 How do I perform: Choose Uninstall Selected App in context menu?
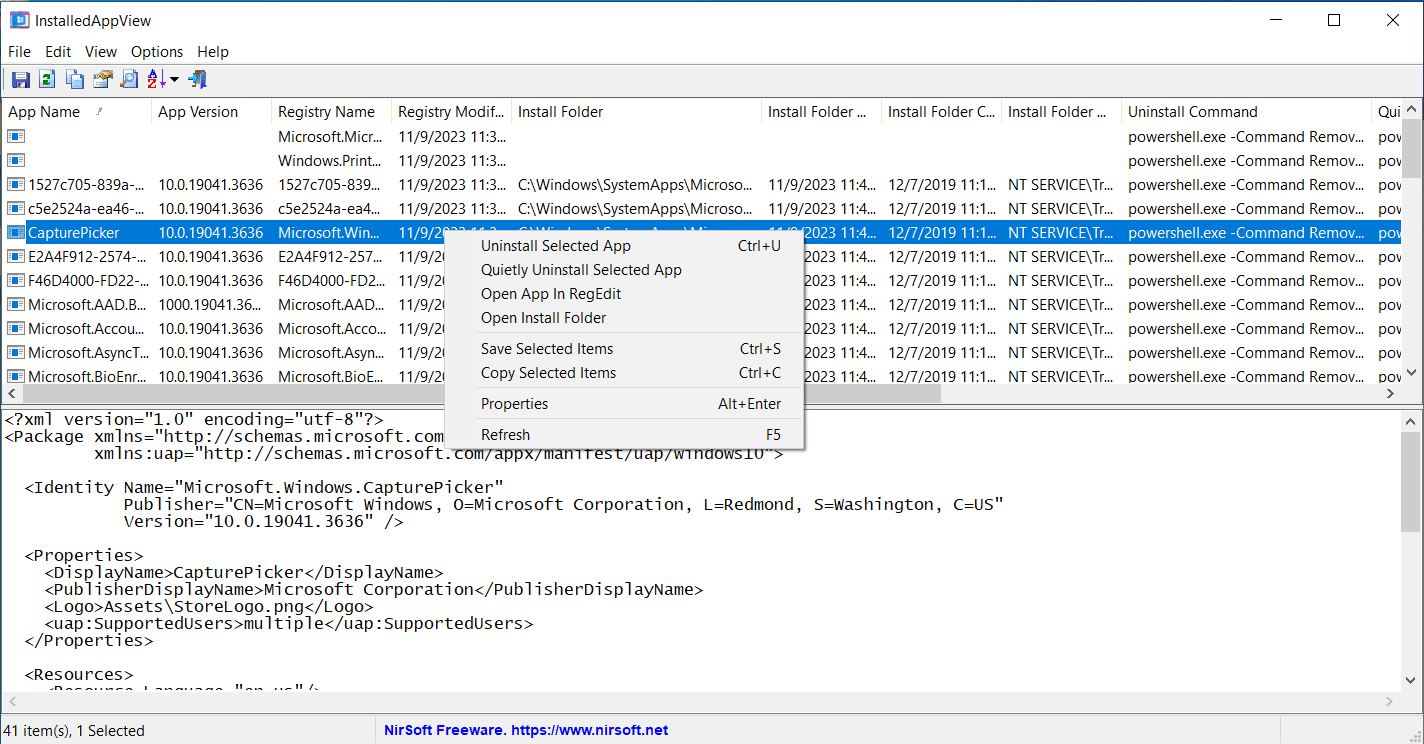coord(624,246)
